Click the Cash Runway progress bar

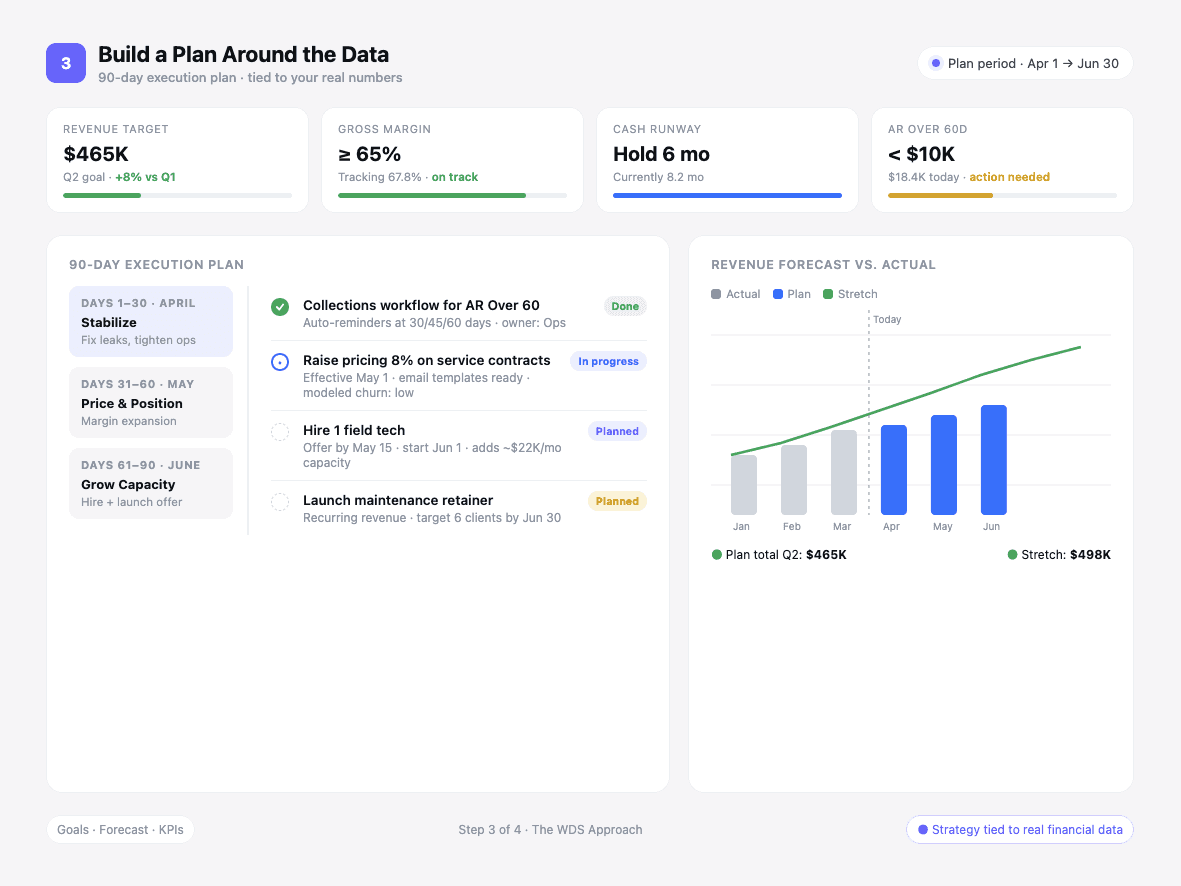point(727,195)
